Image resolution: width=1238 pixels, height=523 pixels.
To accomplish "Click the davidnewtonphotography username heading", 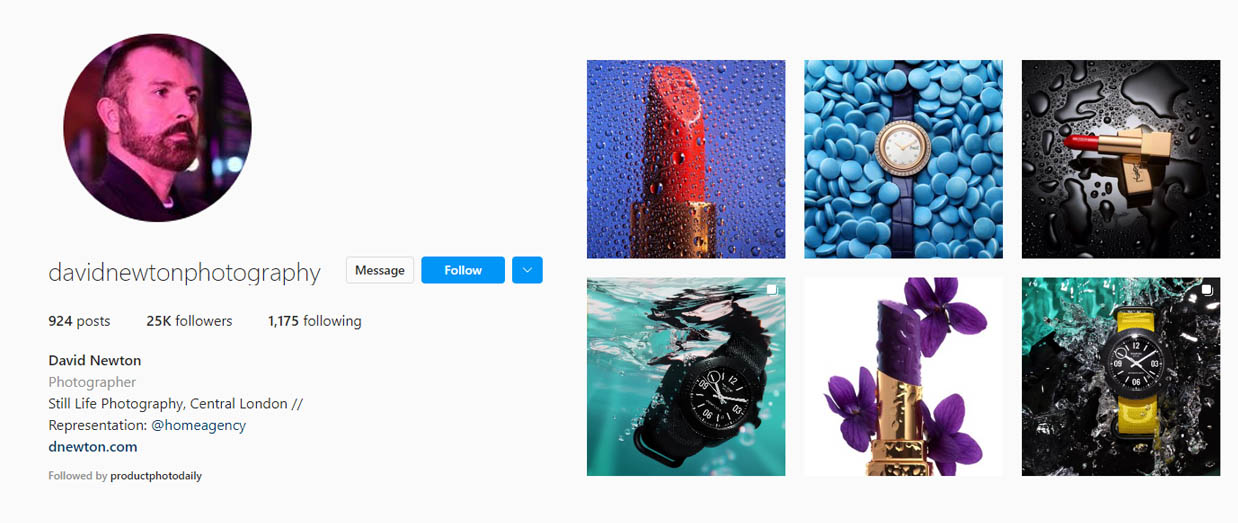I will (184, 272).
